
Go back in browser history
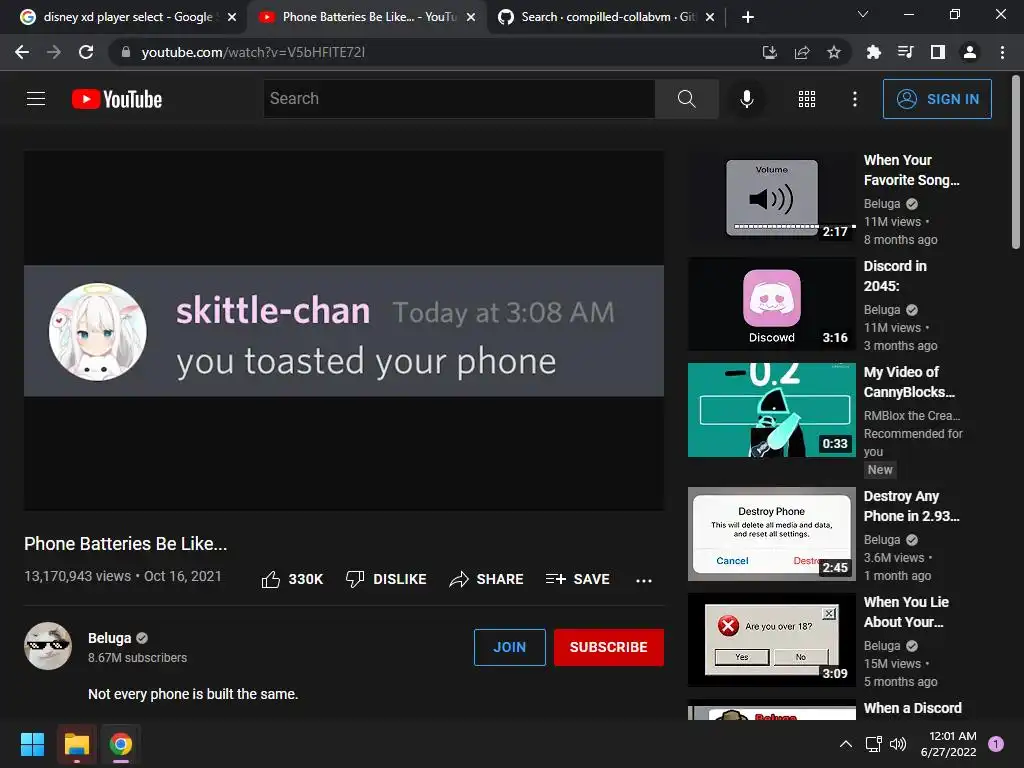(x=22, y=52)
